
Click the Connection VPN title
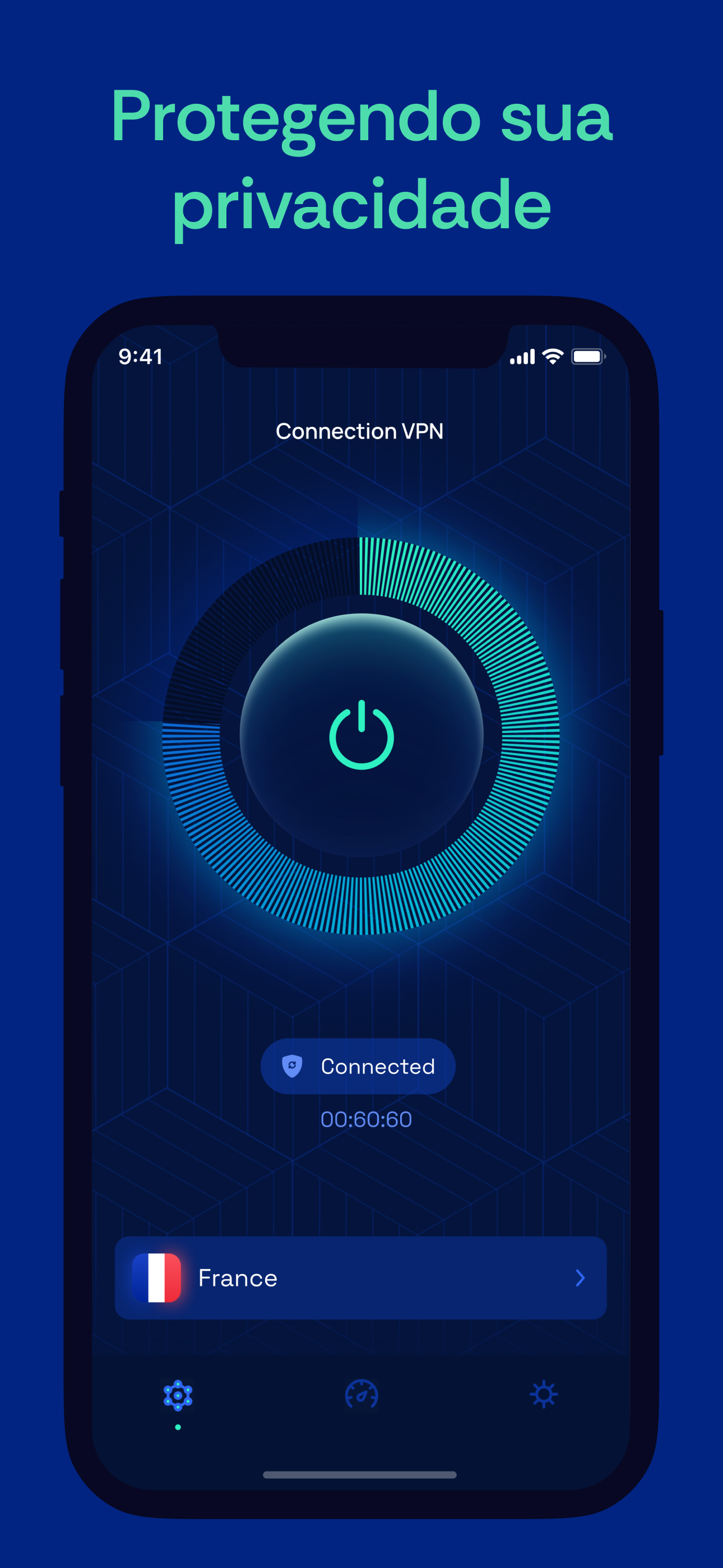pos(360,431)
